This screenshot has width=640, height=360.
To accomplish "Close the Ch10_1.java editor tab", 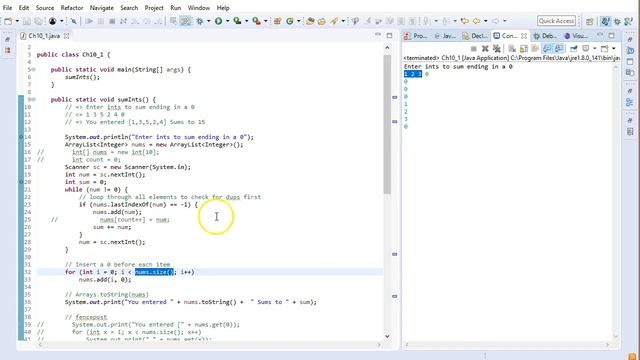I will pos(67,36).
